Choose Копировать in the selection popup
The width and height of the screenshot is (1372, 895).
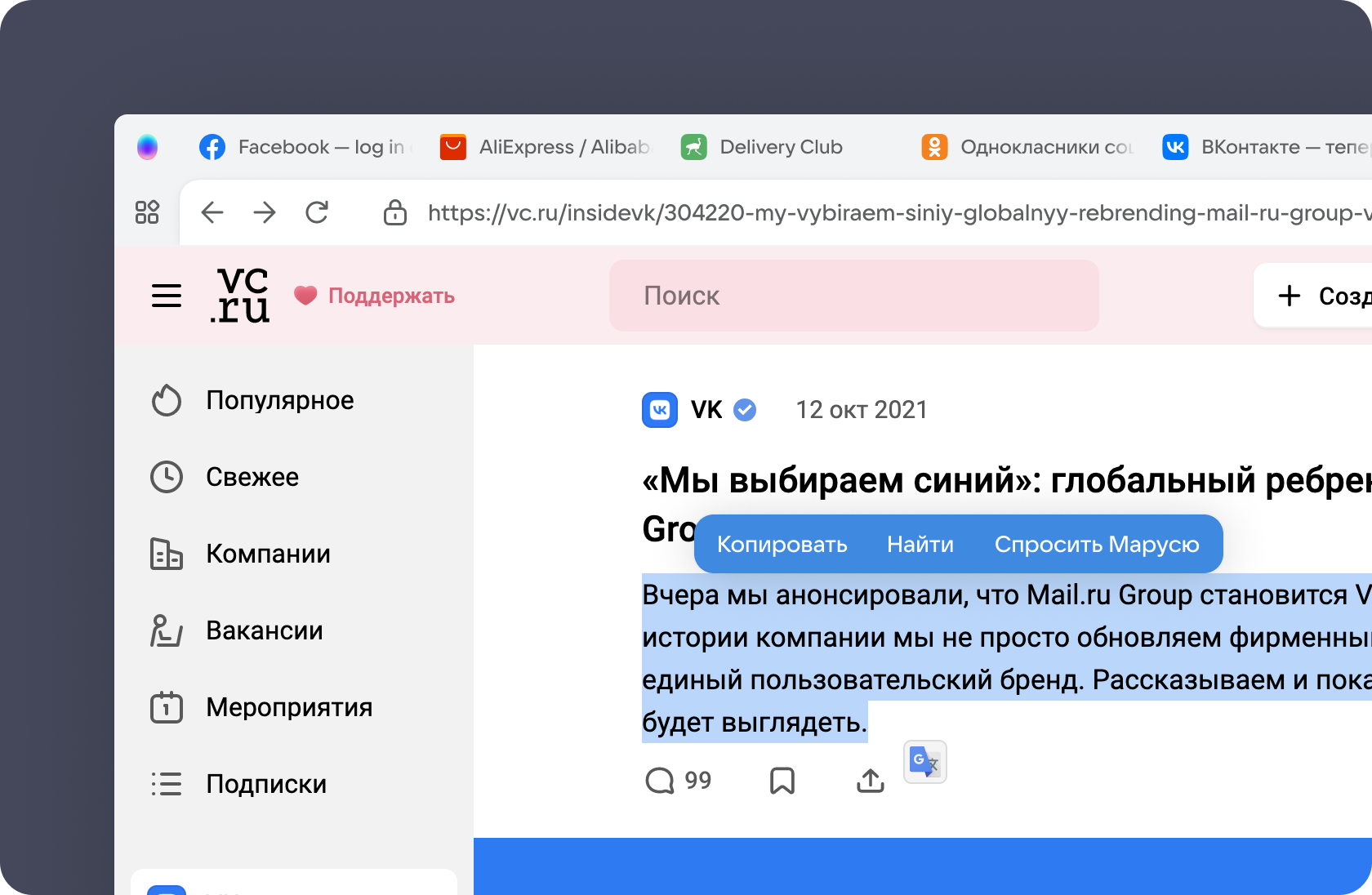point(782,544)
